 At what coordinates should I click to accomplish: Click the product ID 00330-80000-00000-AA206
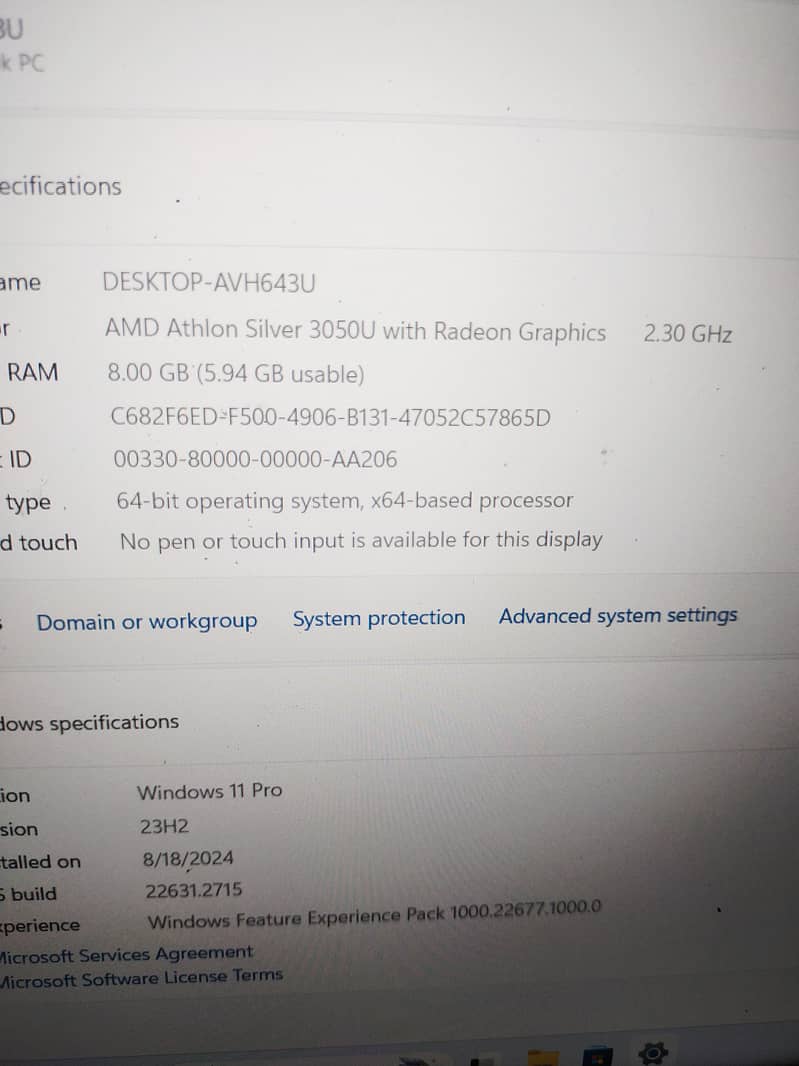(x=255, y=459)
